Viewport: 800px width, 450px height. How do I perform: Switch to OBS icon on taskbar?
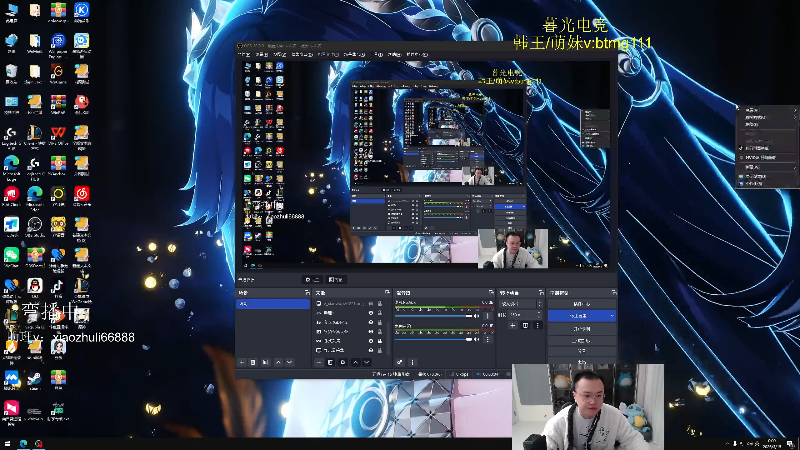pos(39,444)
